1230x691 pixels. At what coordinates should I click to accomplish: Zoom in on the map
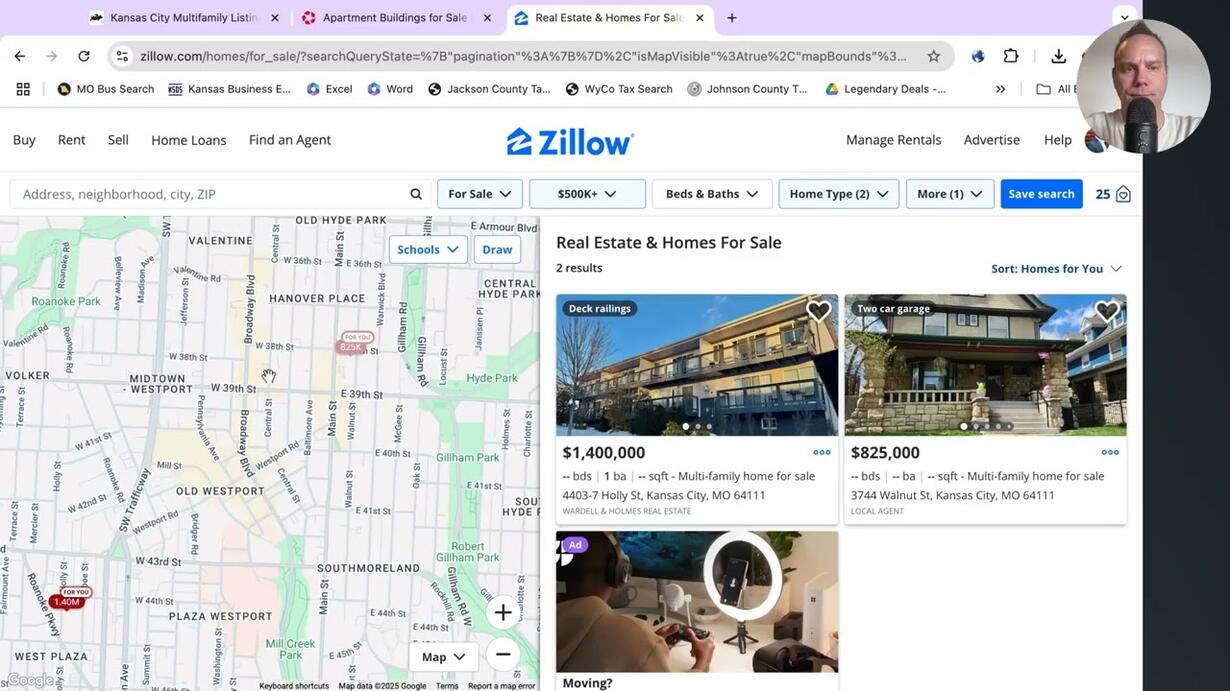pyautogui.click(x=503, y=612)
